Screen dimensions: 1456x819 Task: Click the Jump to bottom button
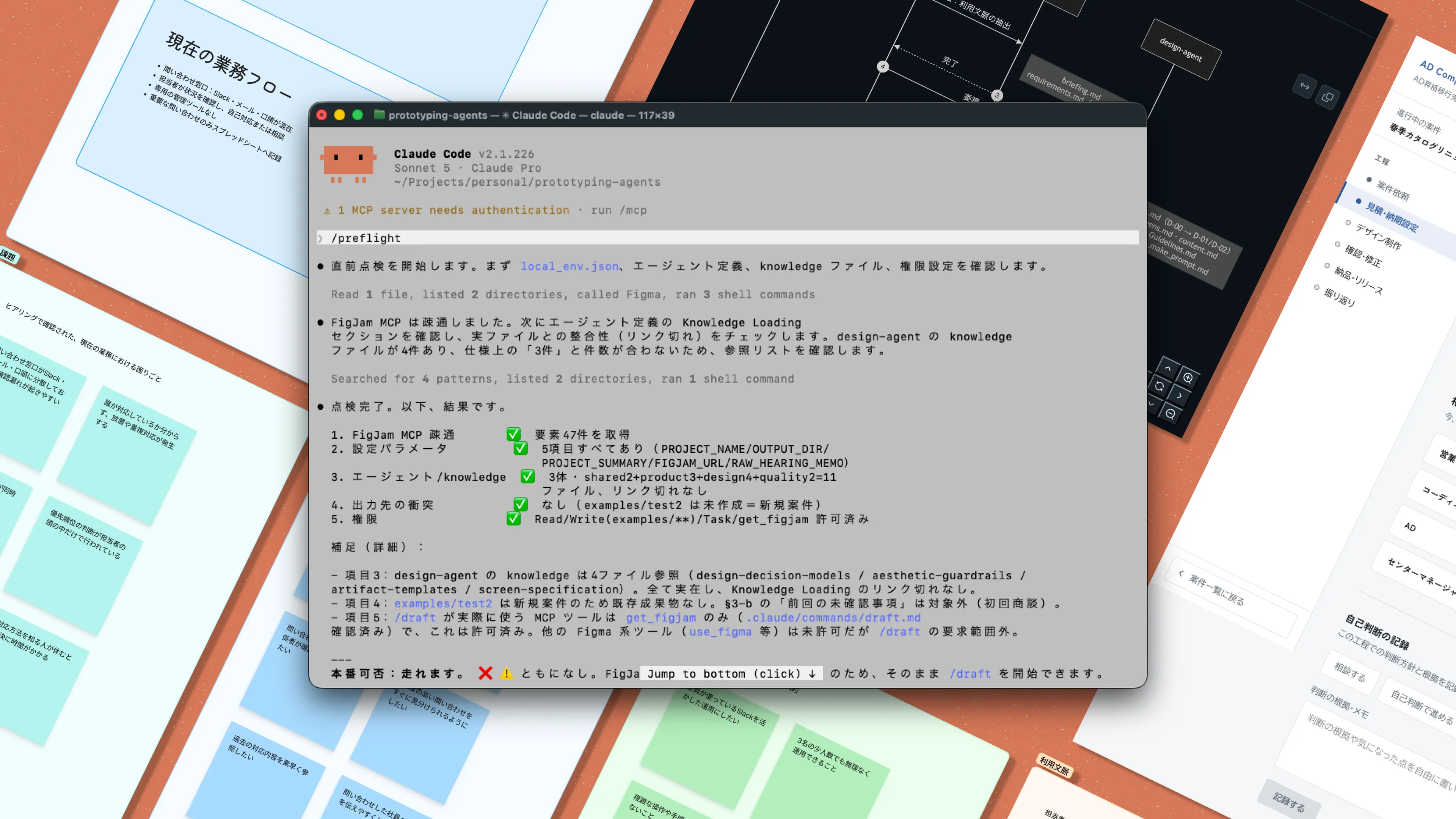[731, 674]
